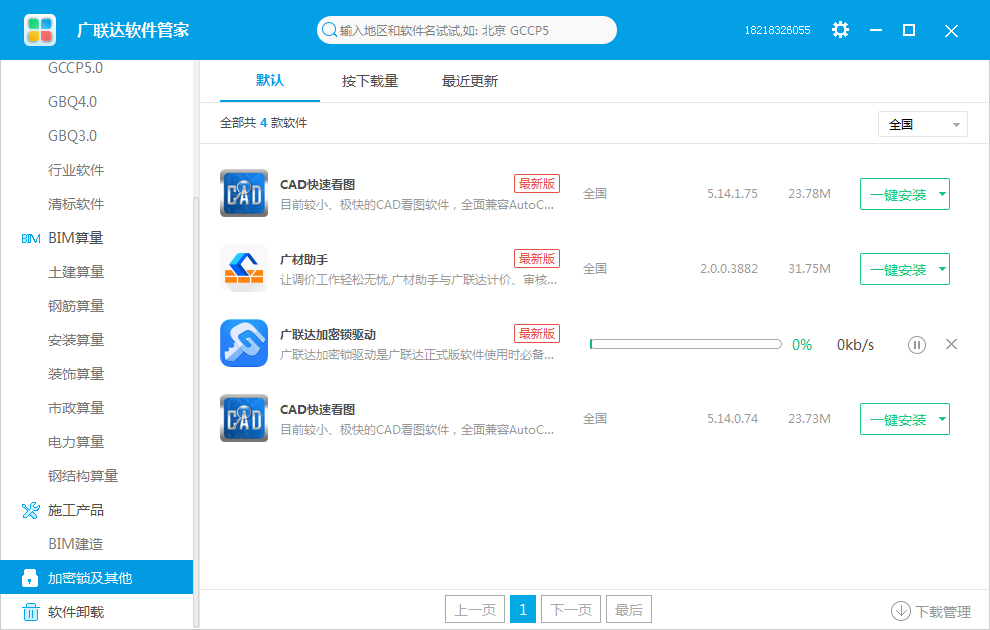Click account number 18218326055
This screenshot has width=990, height=630.
[x=777, y=30]
